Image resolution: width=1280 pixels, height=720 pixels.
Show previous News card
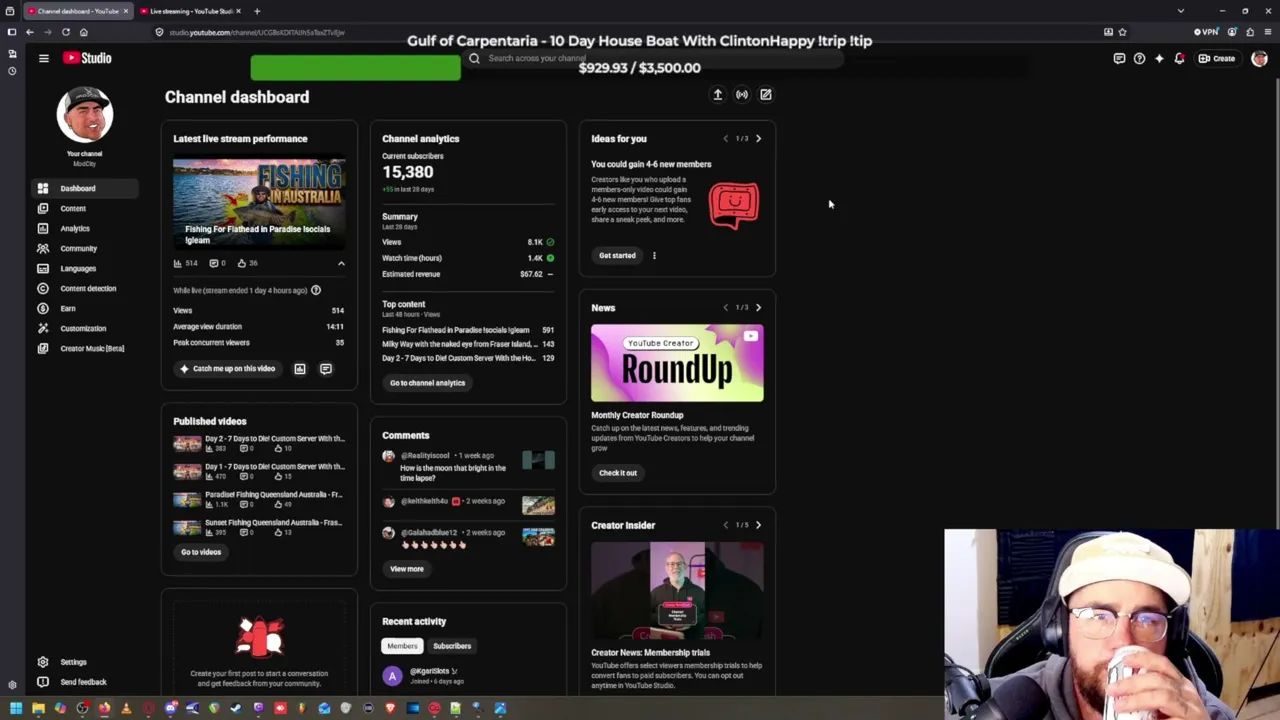[726, 308]
